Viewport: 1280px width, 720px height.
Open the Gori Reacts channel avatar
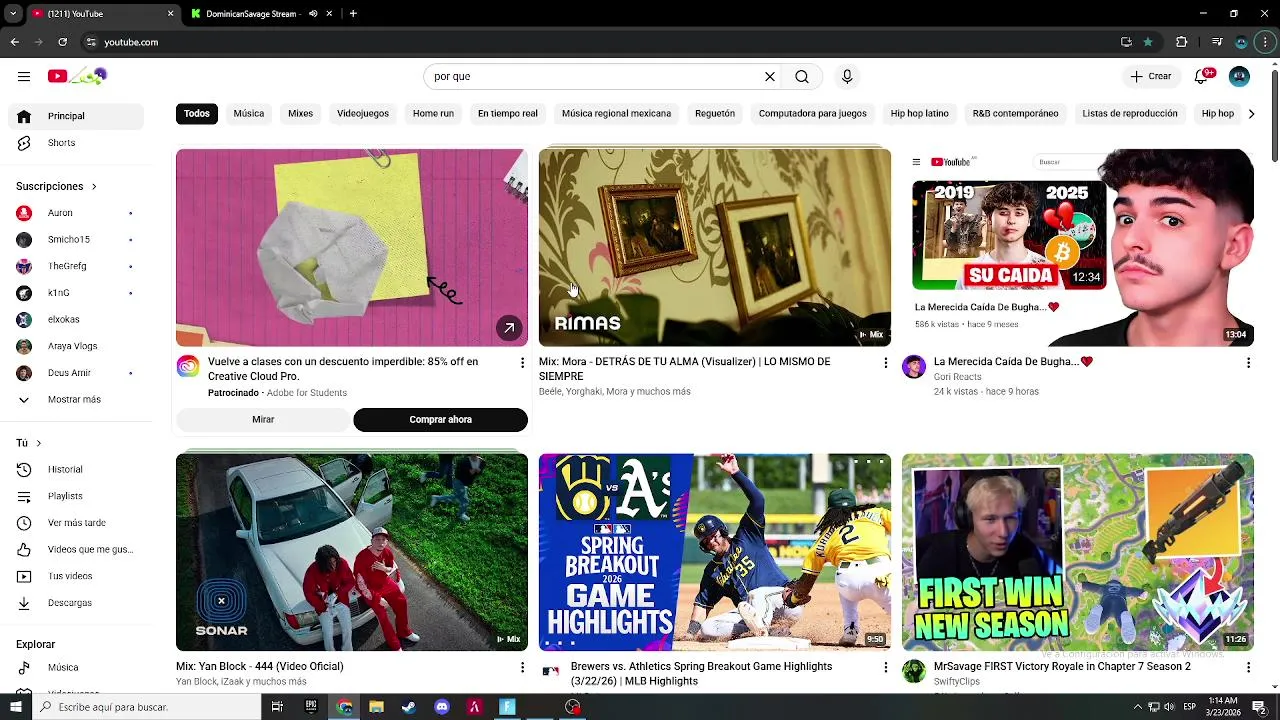click(914, 367)
